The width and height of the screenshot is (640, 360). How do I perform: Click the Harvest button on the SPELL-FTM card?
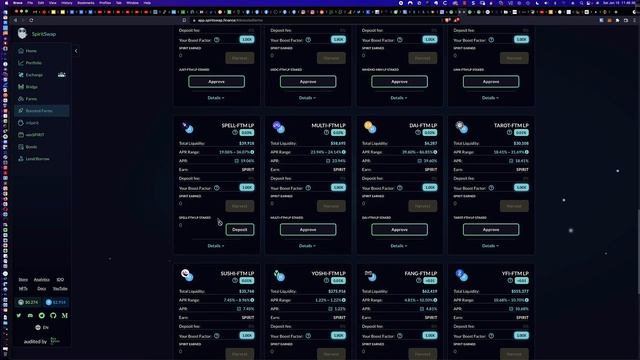tap(240, 206)
